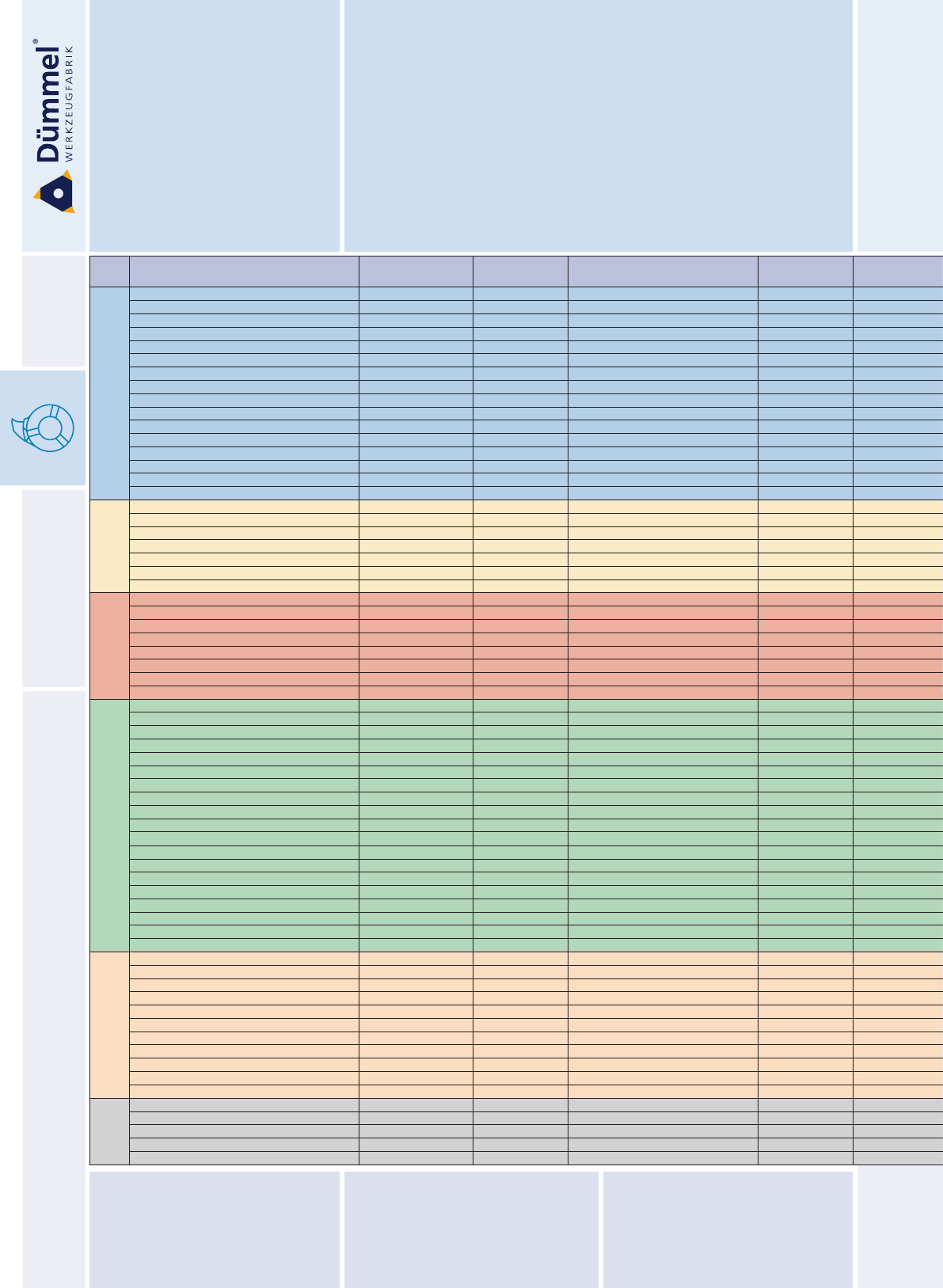
Task: Select the milling cutter icon sidebar tab
Action: coord(43,427)
